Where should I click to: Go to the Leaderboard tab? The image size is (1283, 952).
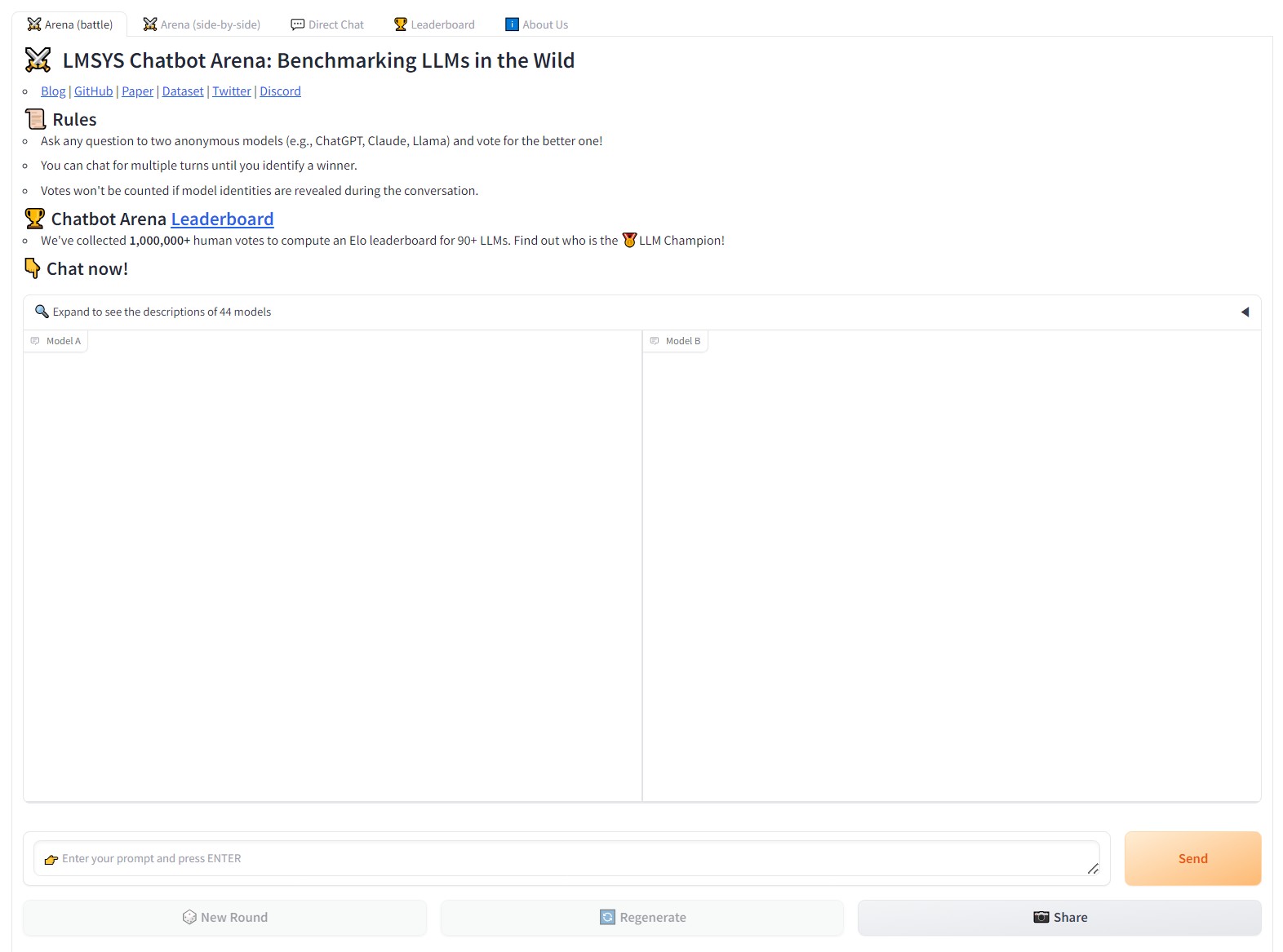point(434,24)
